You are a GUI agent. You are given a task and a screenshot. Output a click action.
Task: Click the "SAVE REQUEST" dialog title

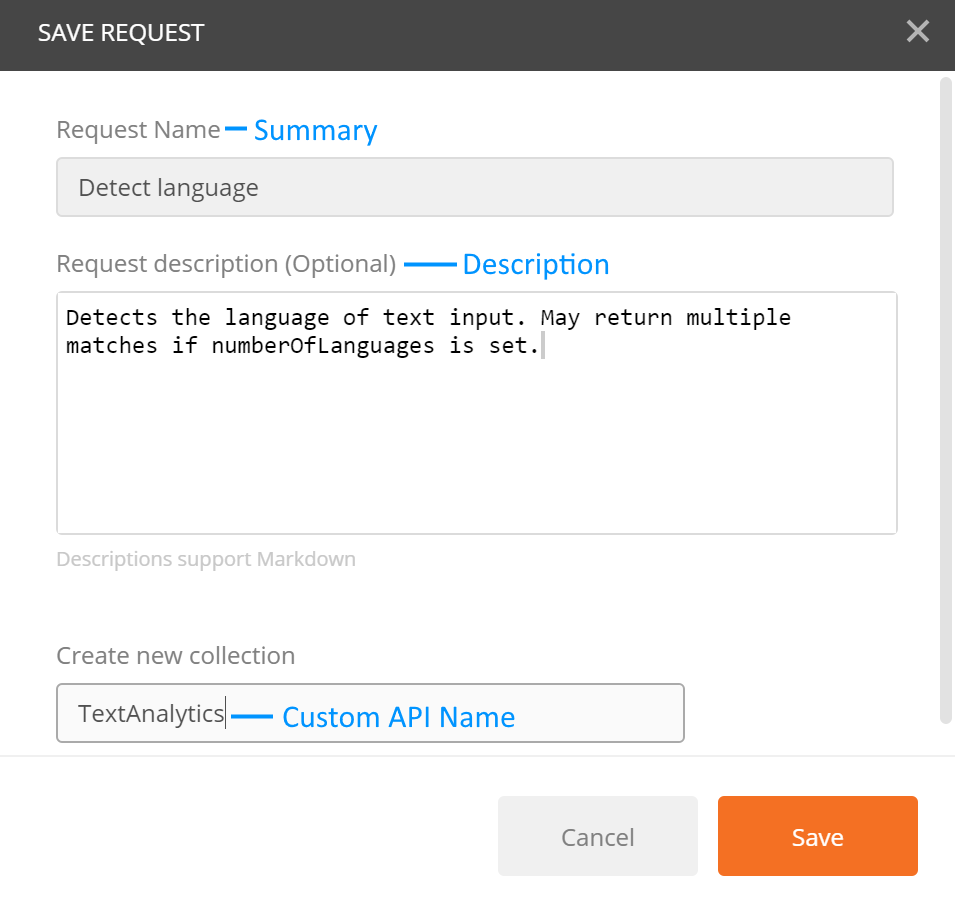click(121, 32)
